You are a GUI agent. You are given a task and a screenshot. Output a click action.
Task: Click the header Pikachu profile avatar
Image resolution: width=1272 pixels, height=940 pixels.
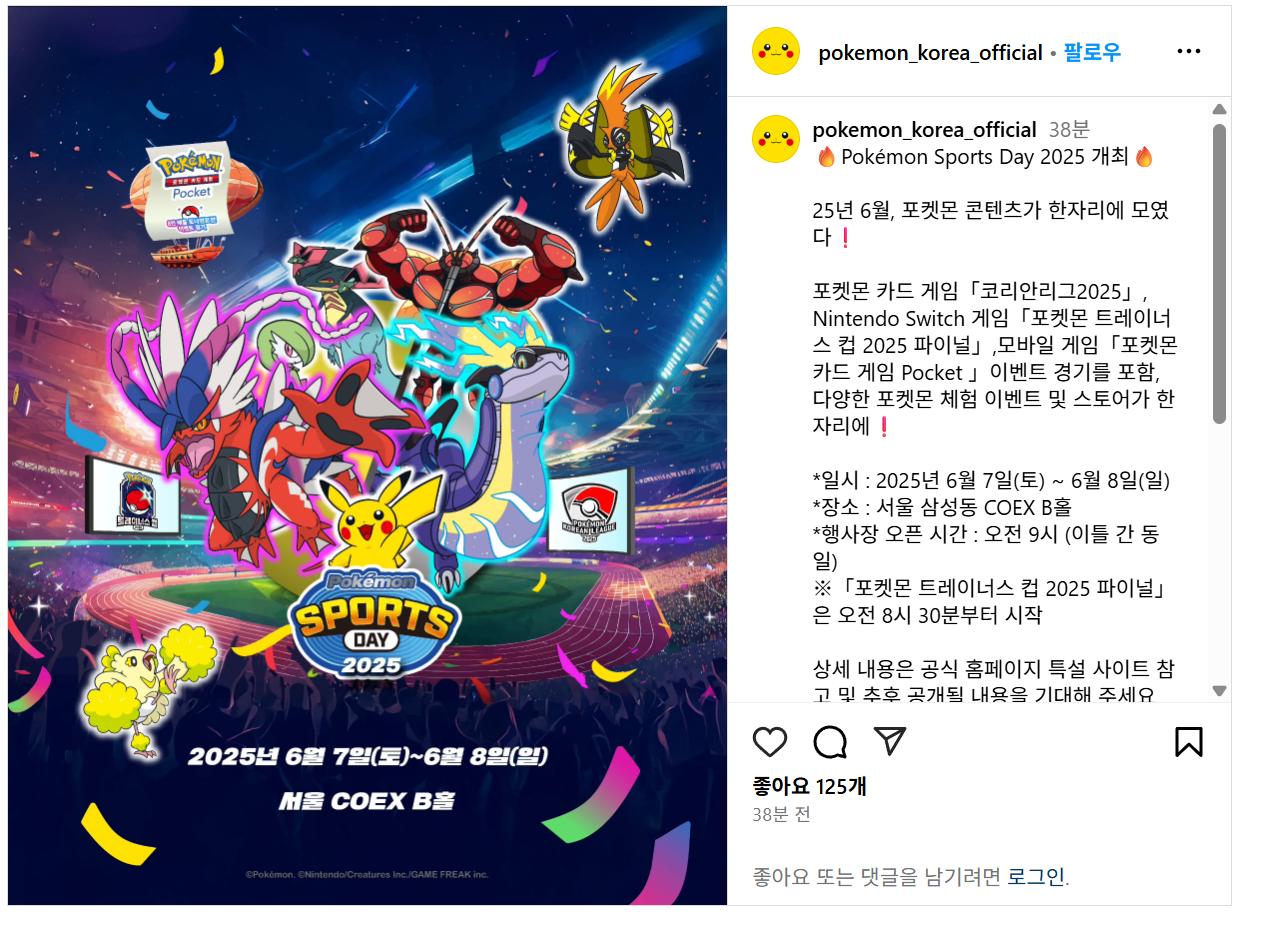776,52
